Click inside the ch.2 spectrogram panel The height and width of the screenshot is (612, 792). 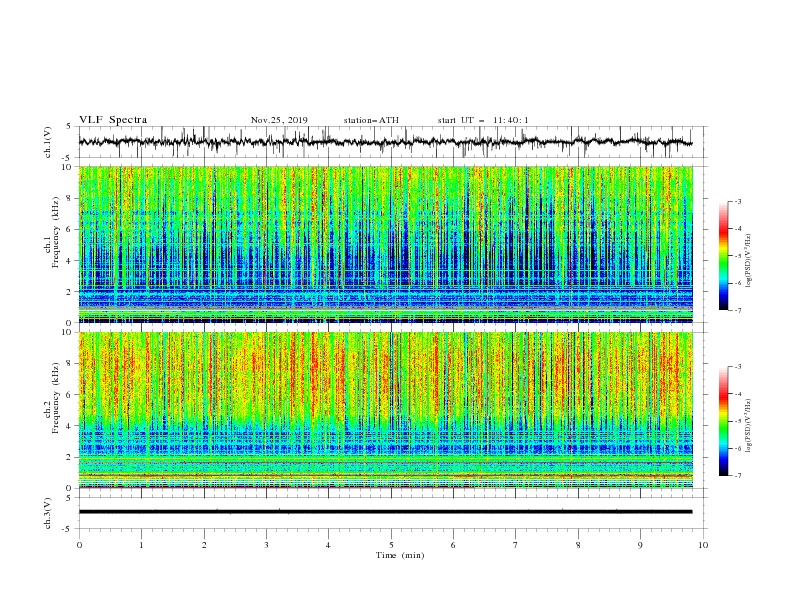[385, 410]
